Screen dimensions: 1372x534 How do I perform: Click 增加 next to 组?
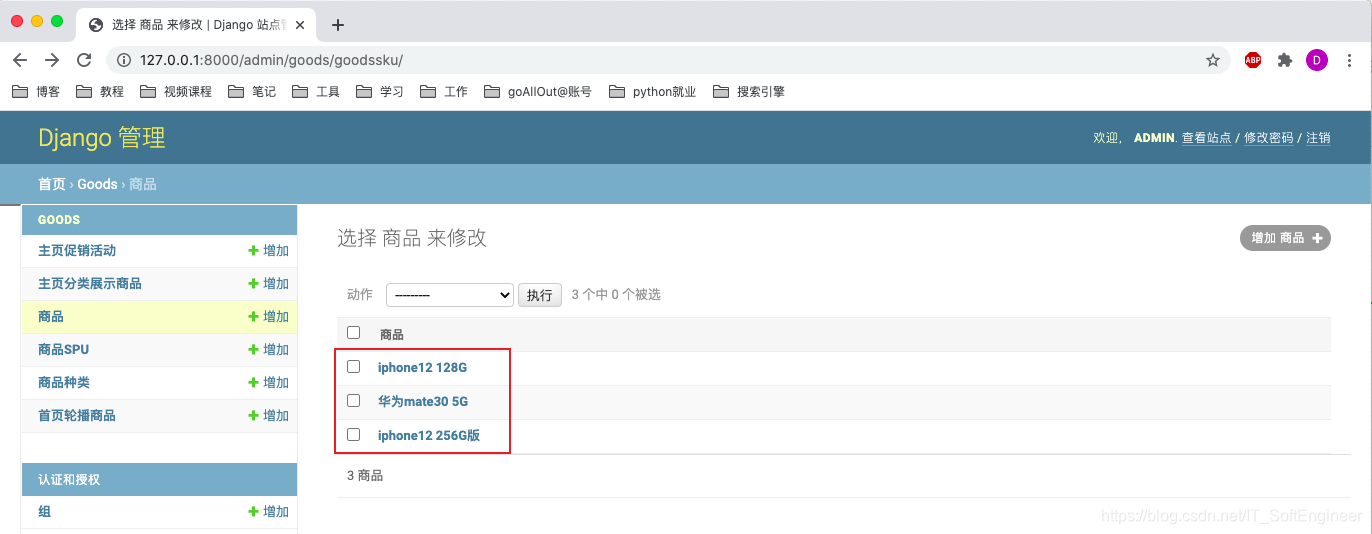click(269, 512)
